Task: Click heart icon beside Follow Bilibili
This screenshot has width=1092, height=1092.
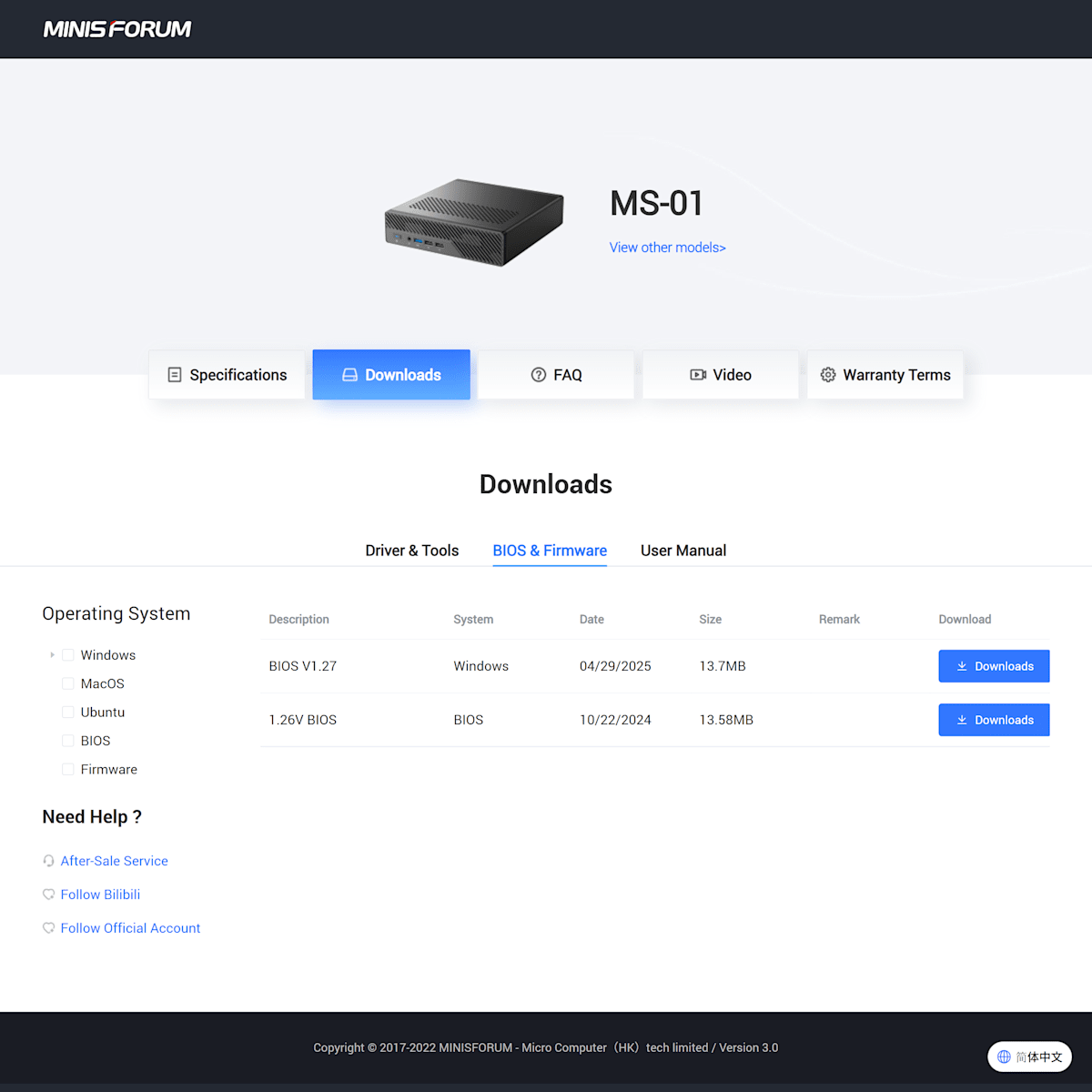Action: click(x=49, y=895)
